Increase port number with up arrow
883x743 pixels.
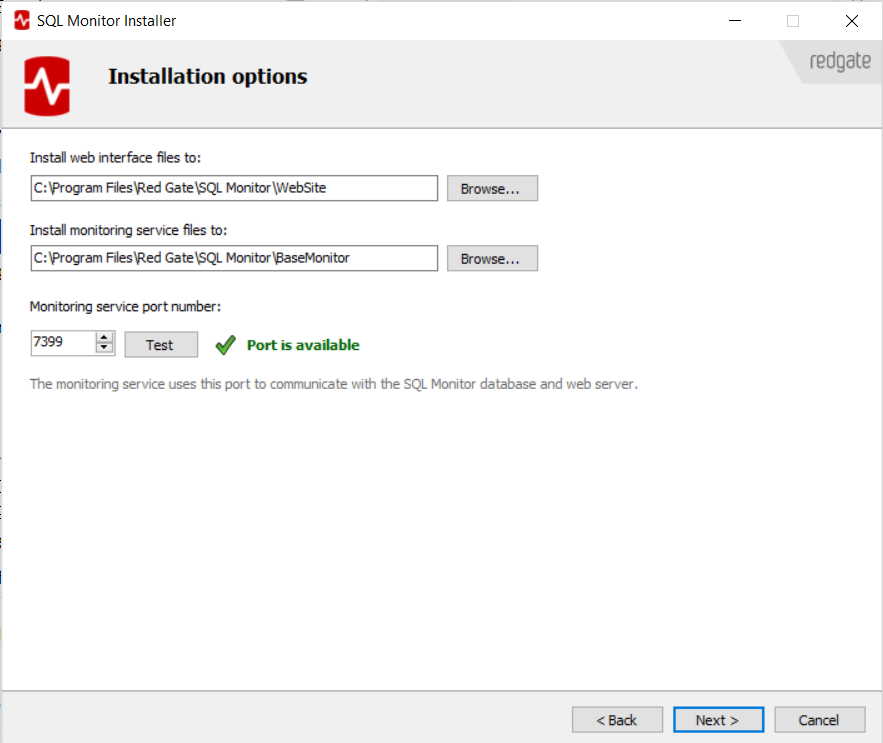tap(105, 338)
